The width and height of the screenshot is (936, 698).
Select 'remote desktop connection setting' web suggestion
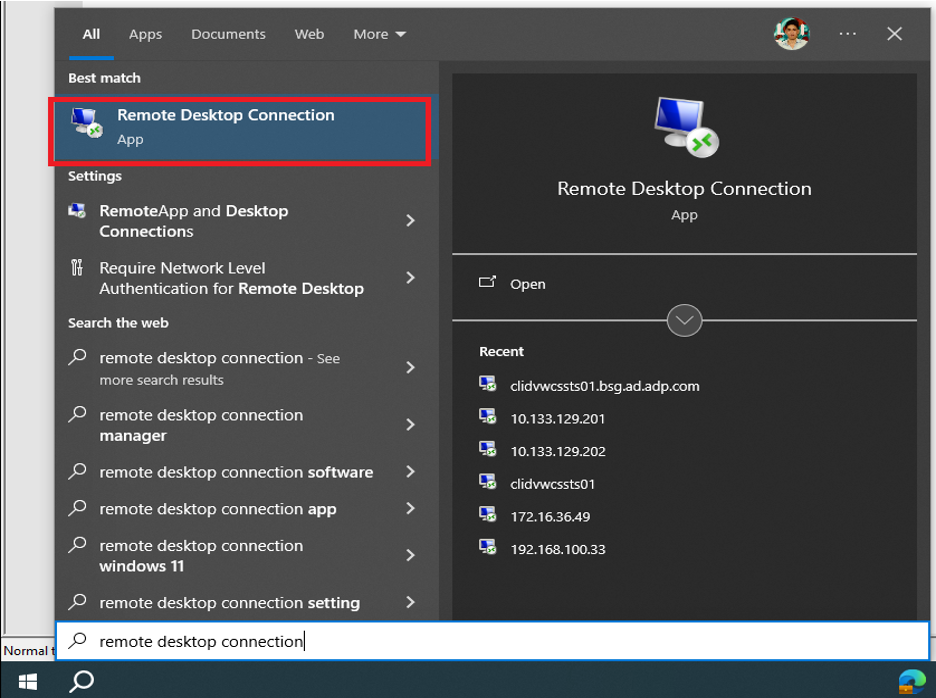click(x=247, y=602)
